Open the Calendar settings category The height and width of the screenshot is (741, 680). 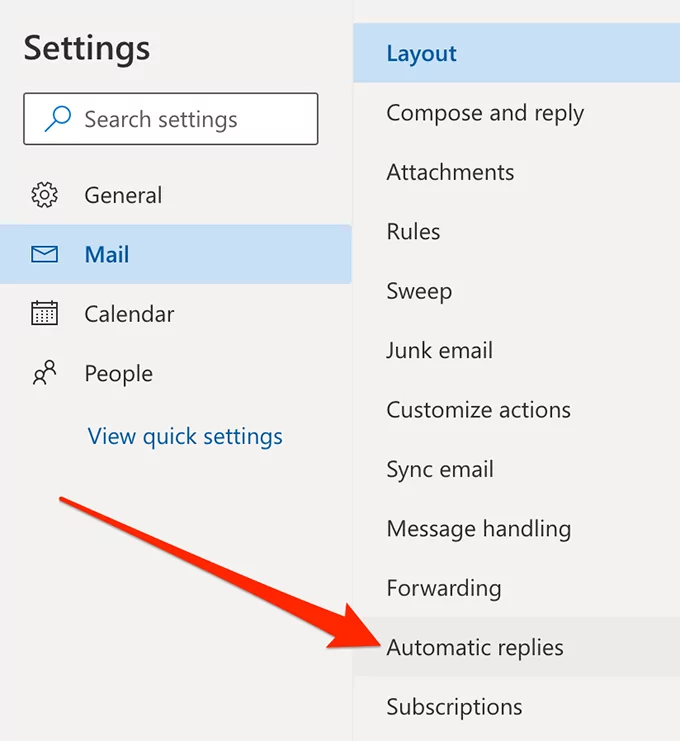[x=176, y=314]
